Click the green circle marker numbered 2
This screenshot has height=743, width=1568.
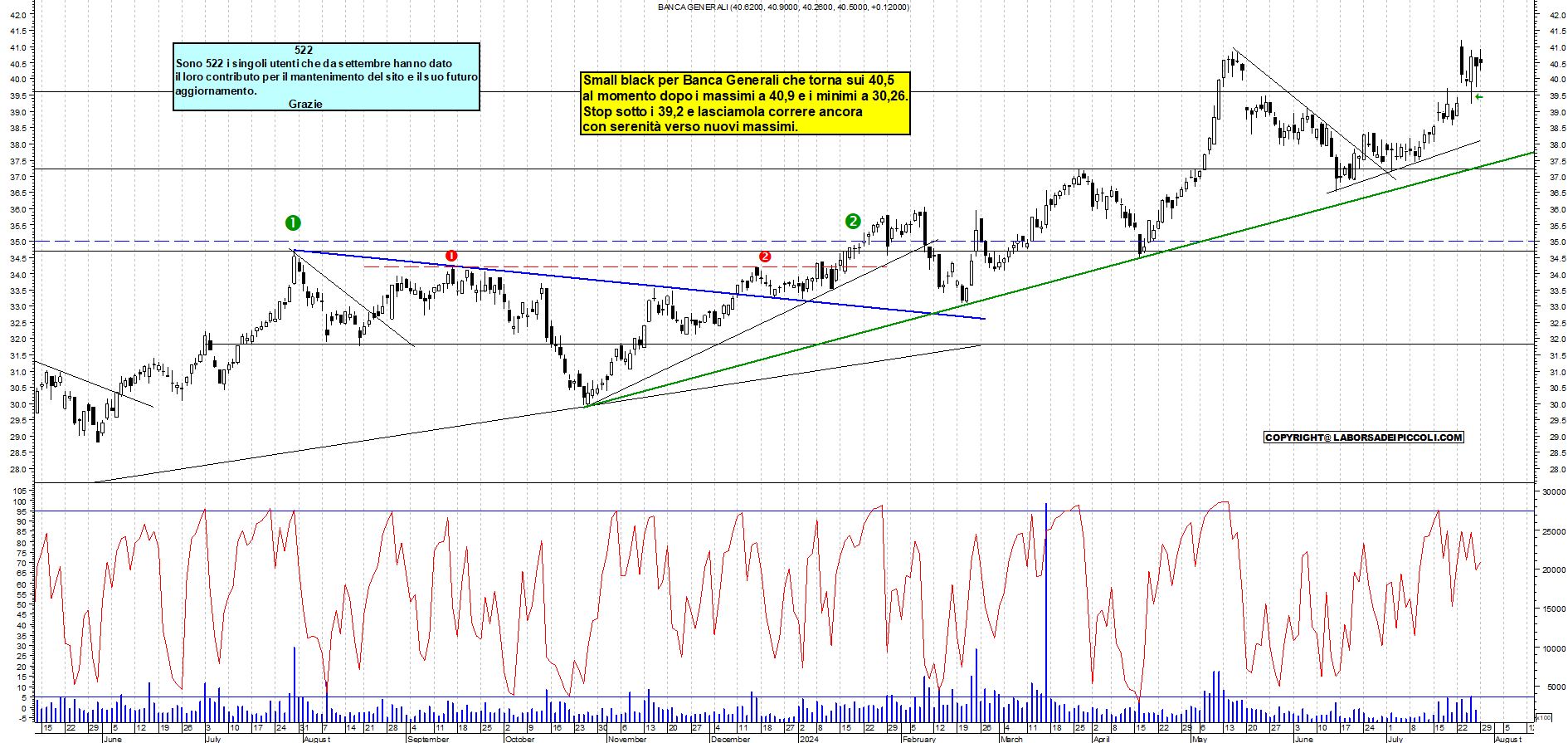pyautogui.click(x=853, y=221)
